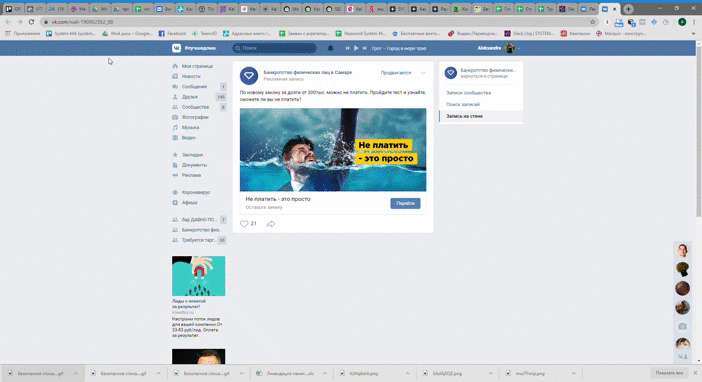Click the post's community avatar
The image size is (702, 382).
pyautogui.click(x=249, y=75)
